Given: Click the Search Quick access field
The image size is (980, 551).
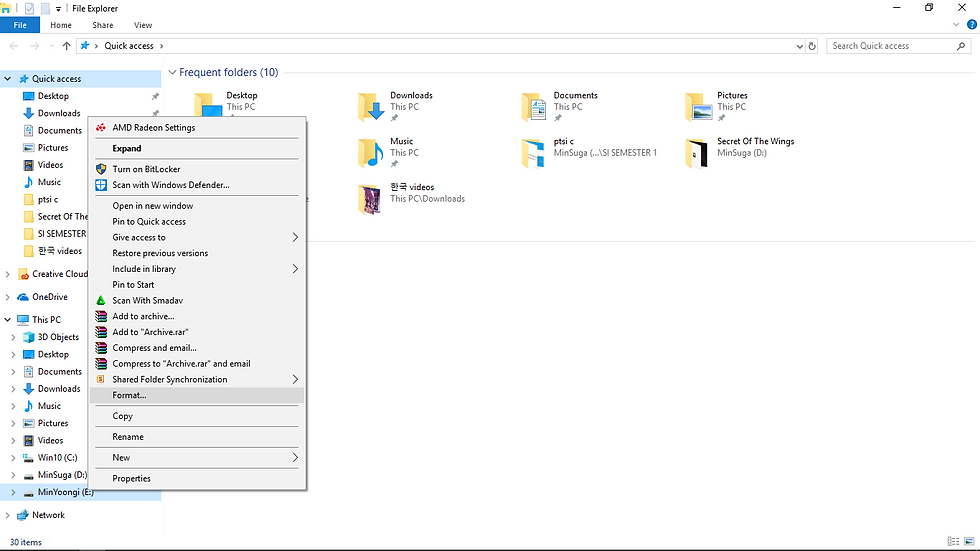Looking at the screenshot, I should [x=899, y=46].
